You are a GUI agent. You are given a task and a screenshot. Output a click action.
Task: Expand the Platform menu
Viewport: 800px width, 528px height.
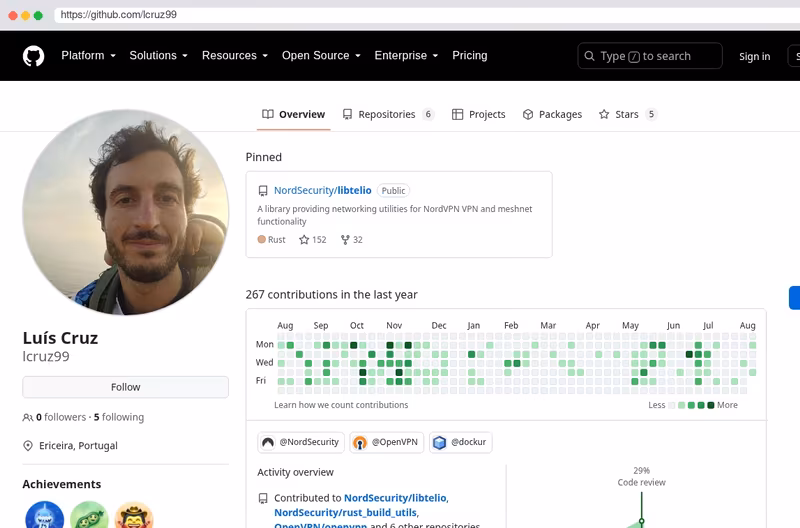(x=89, y=56)
